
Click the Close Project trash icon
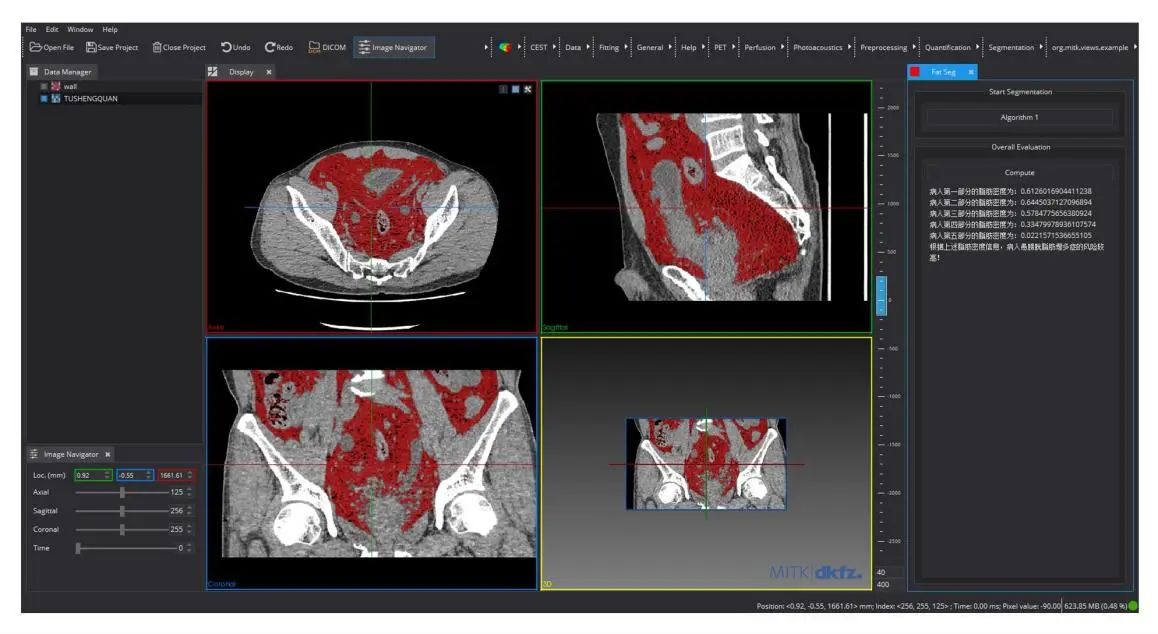157,47
